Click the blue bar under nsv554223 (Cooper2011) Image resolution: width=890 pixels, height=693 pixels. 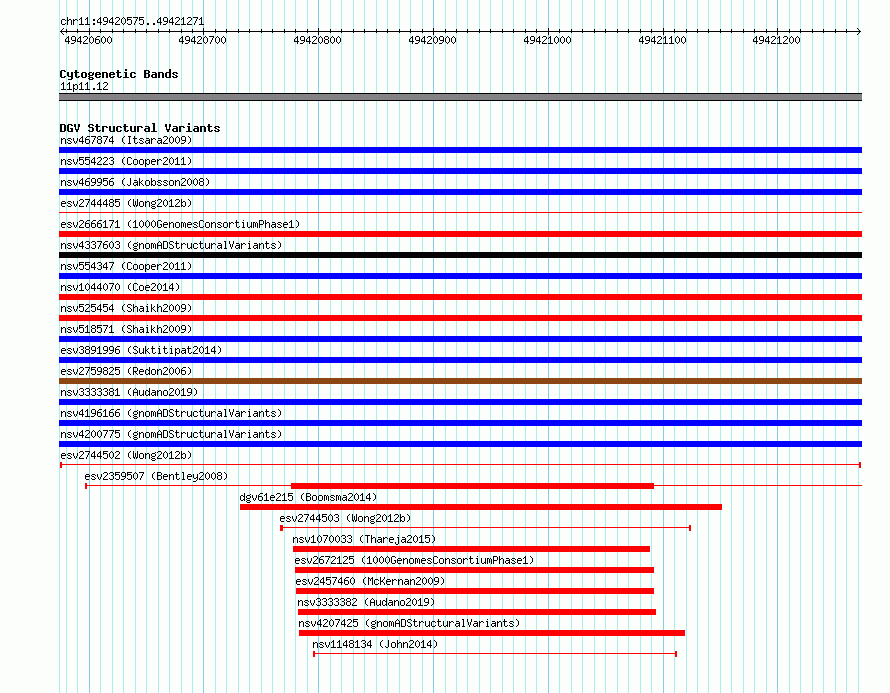460,171
